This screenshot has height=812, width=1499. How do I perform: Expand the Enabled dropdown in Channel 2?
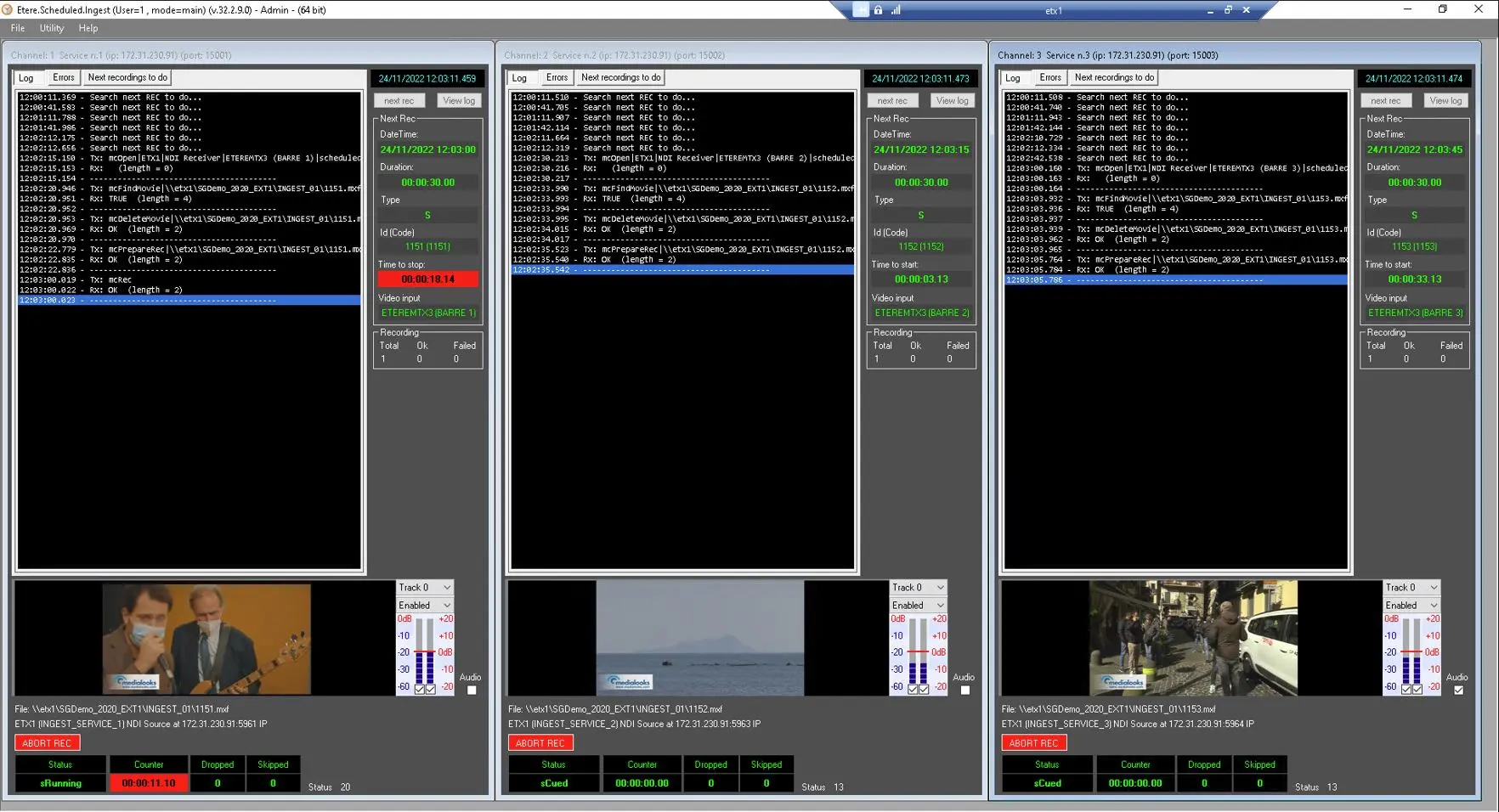point(918,606)
